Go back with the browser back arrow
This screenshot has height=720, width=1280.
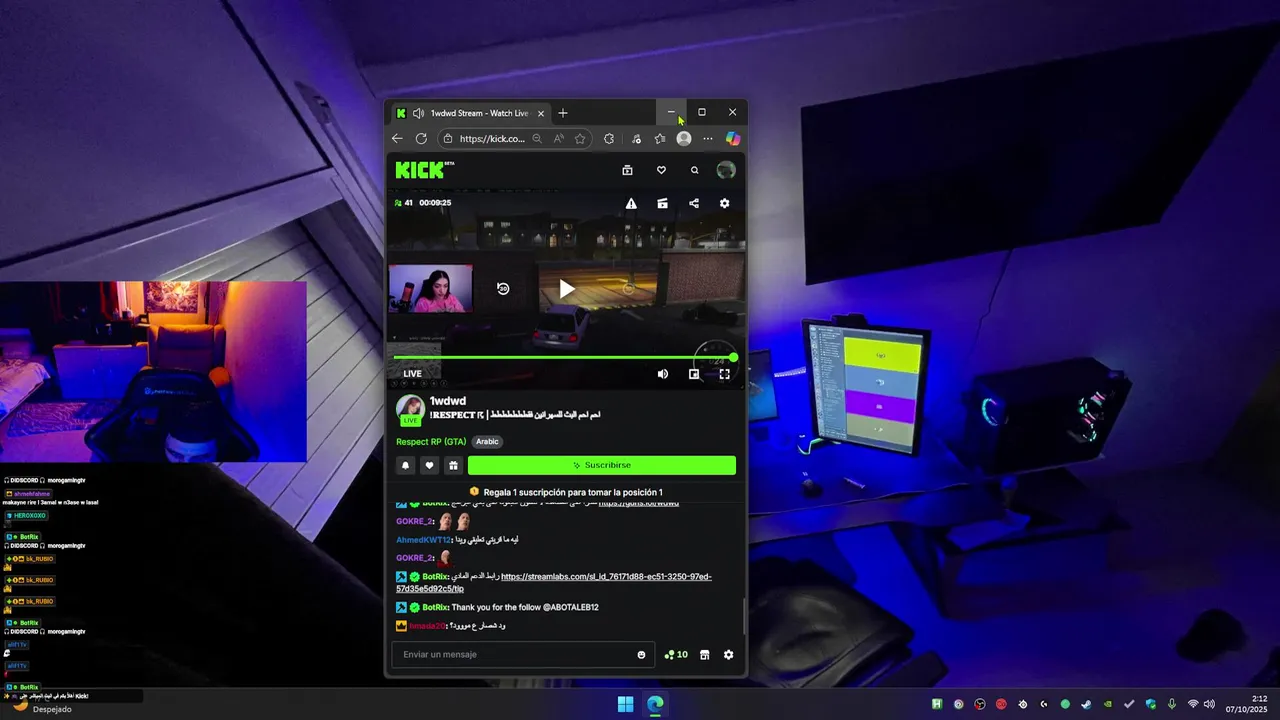pos(397,139)
